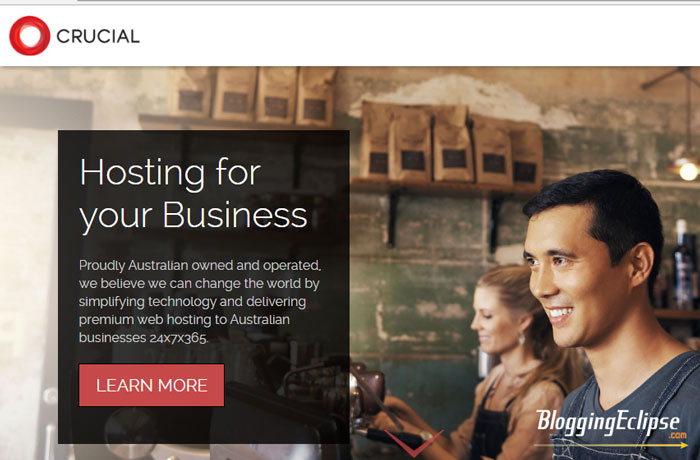Click the hanging light bulb in the photo

click(688, 171)
